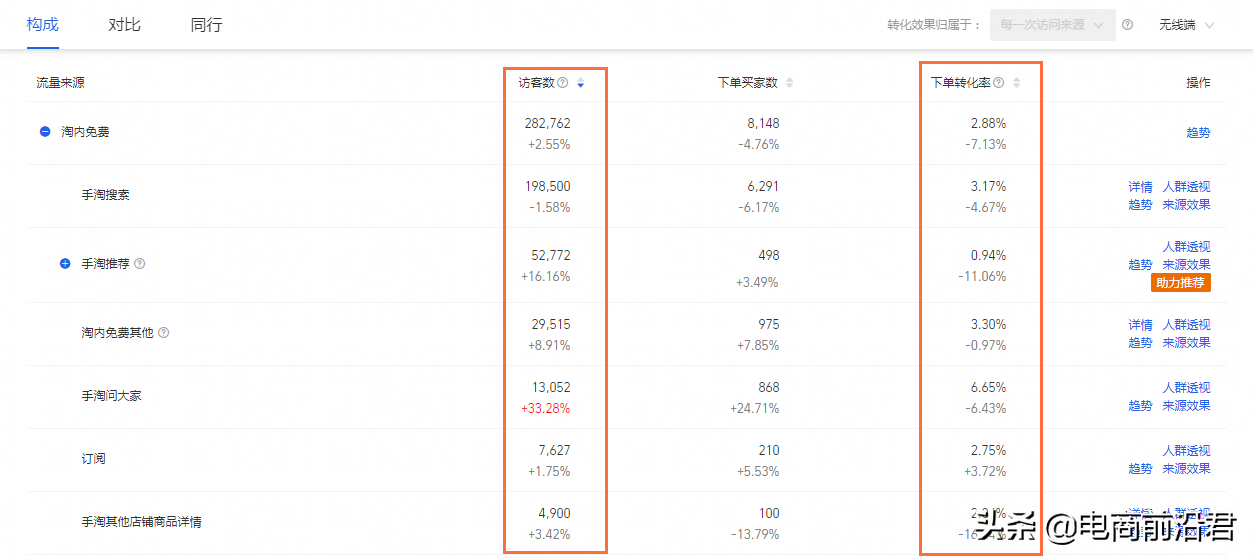Open the 无线端 device dropdown
1253x559 pixels.
pos(1187,25)
